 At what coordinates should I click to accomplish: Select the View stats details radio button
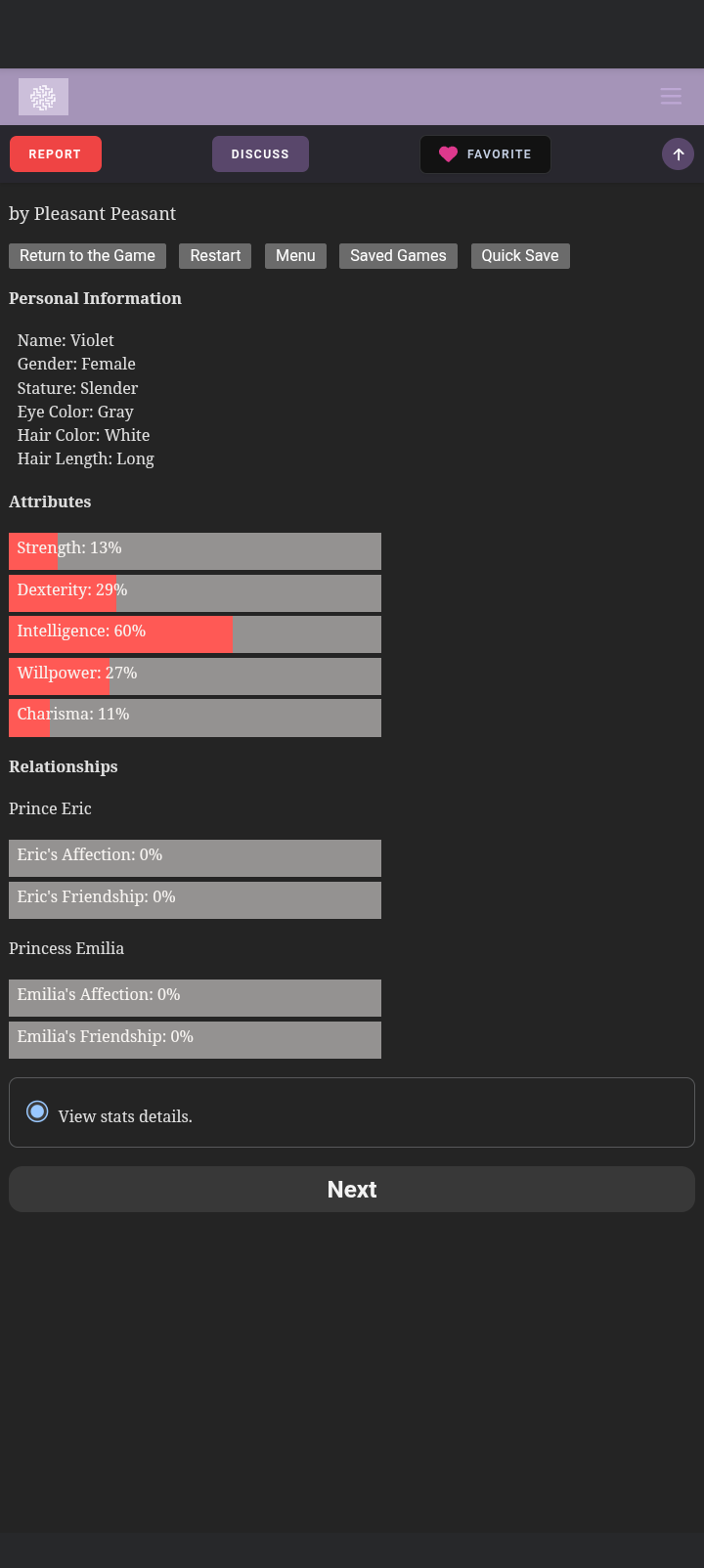(x=37, y=1111)
